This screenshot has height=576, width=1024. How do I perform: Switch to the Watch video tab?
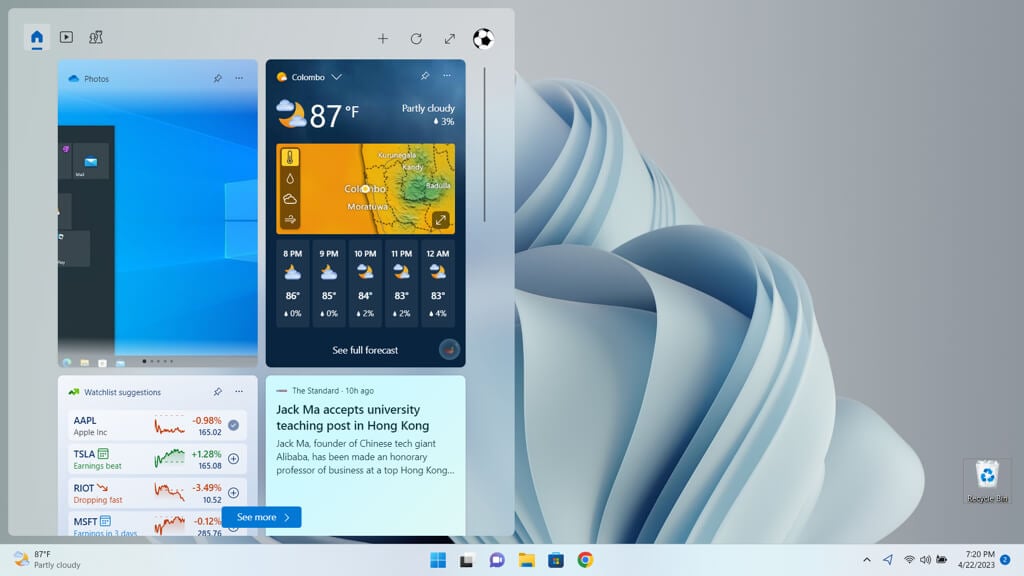click(66, 37)
